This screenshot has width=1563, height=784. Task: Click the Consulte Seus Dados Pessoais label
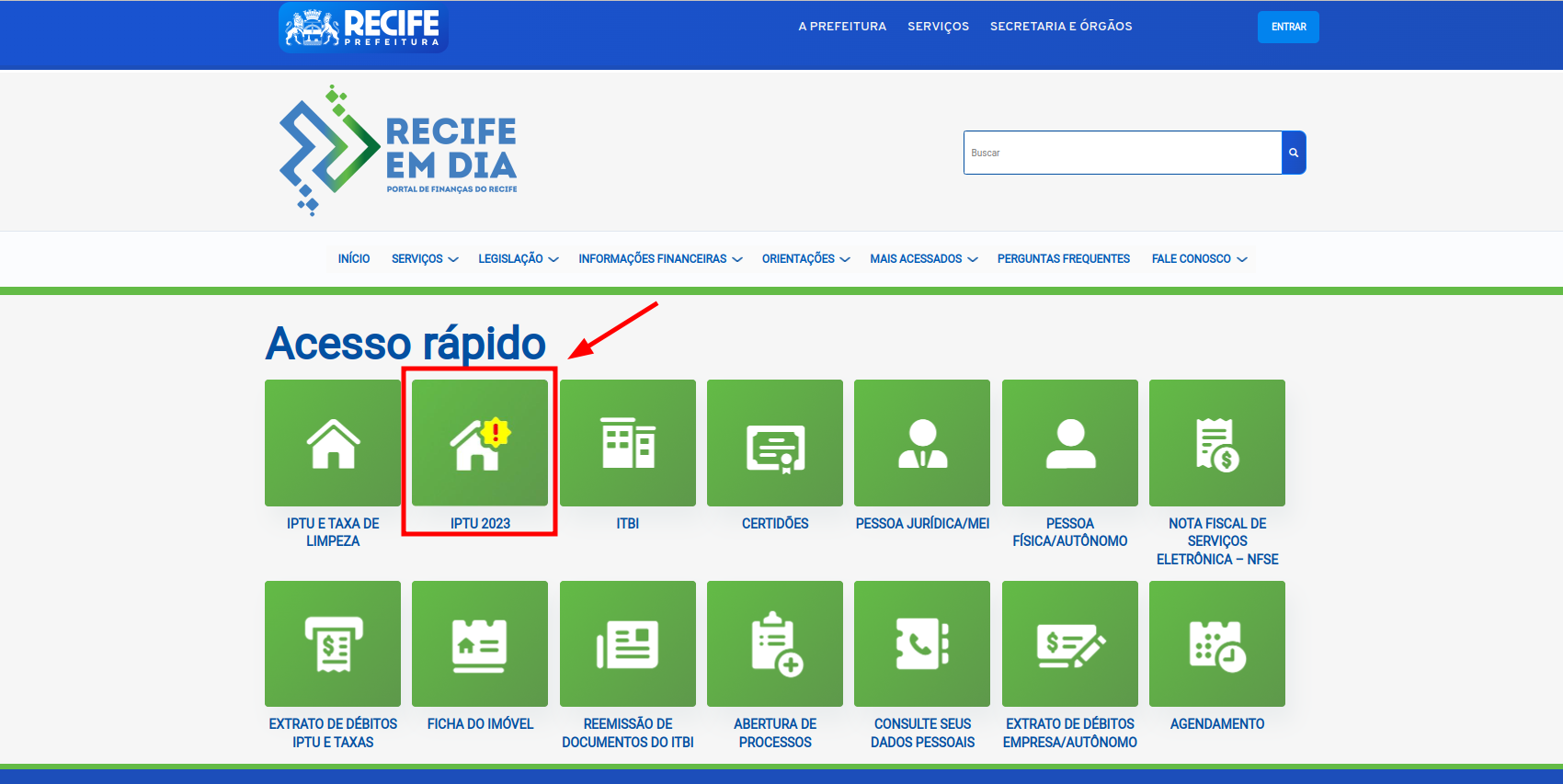click(922, 733)
